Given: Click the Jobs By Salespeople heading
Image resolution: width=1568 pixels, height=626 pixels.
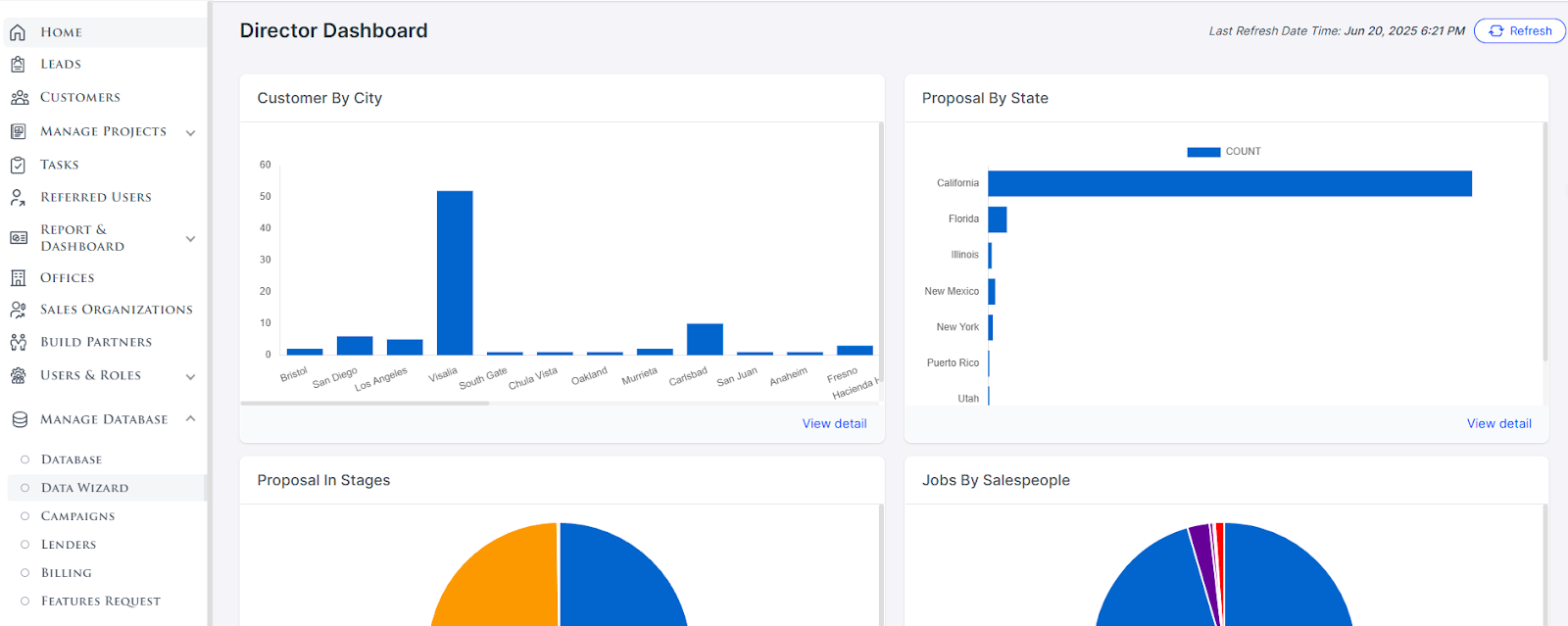Looking at the screenshot, I should pos(996,480).
